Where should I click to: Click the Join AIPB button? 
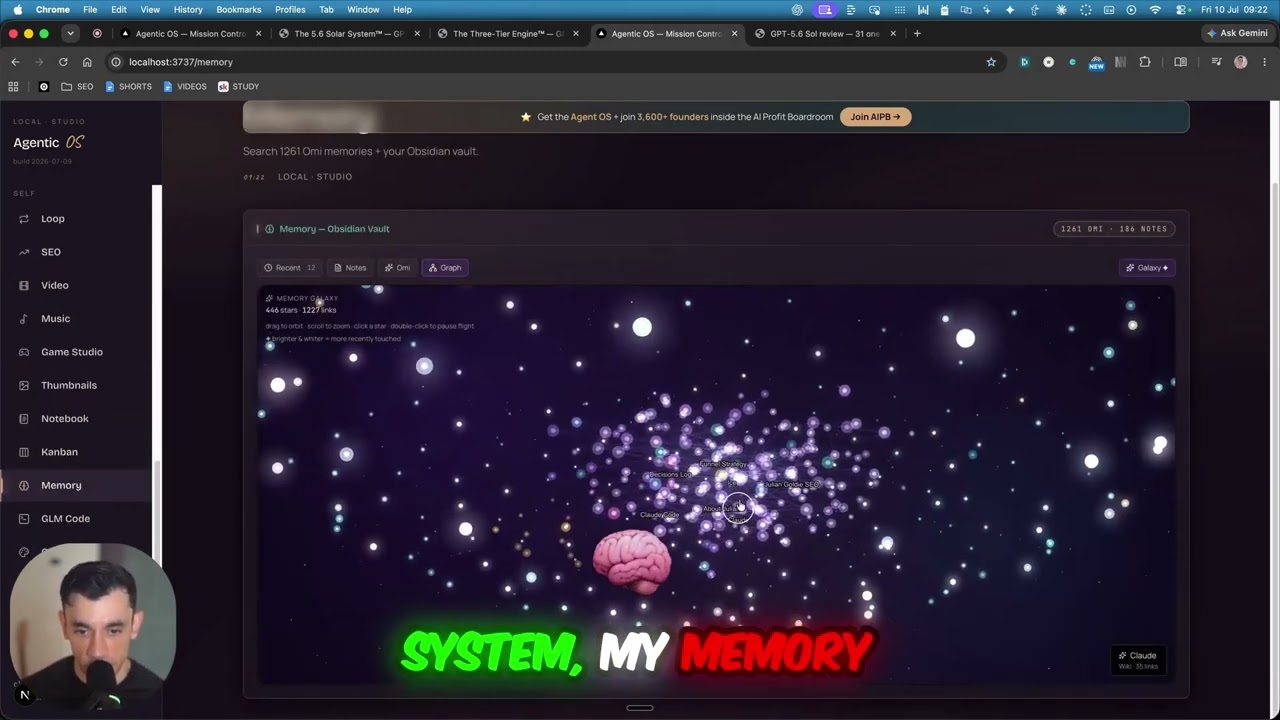tap(875, 117)
